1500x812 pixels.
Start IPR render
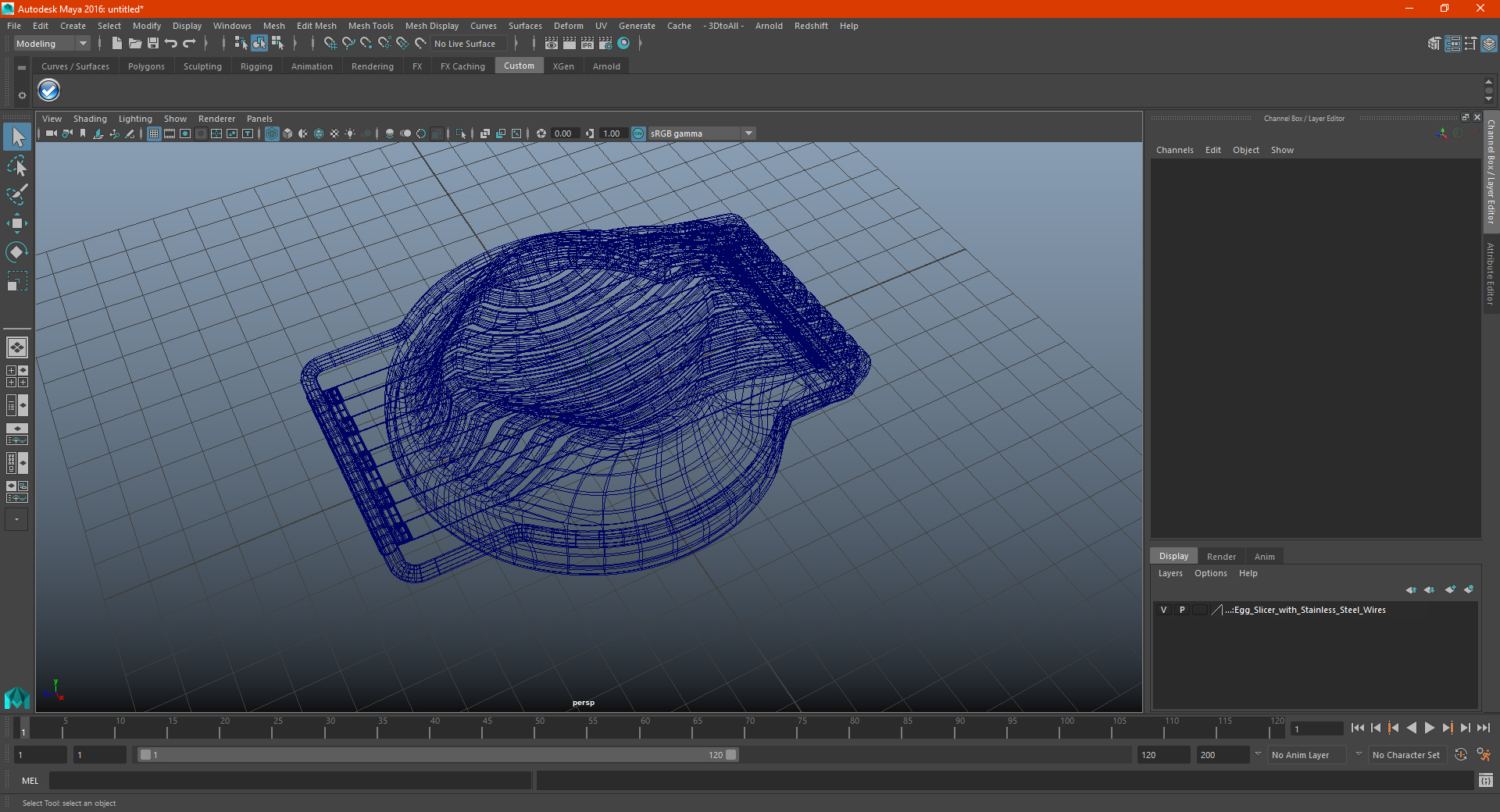click(587, 44)
